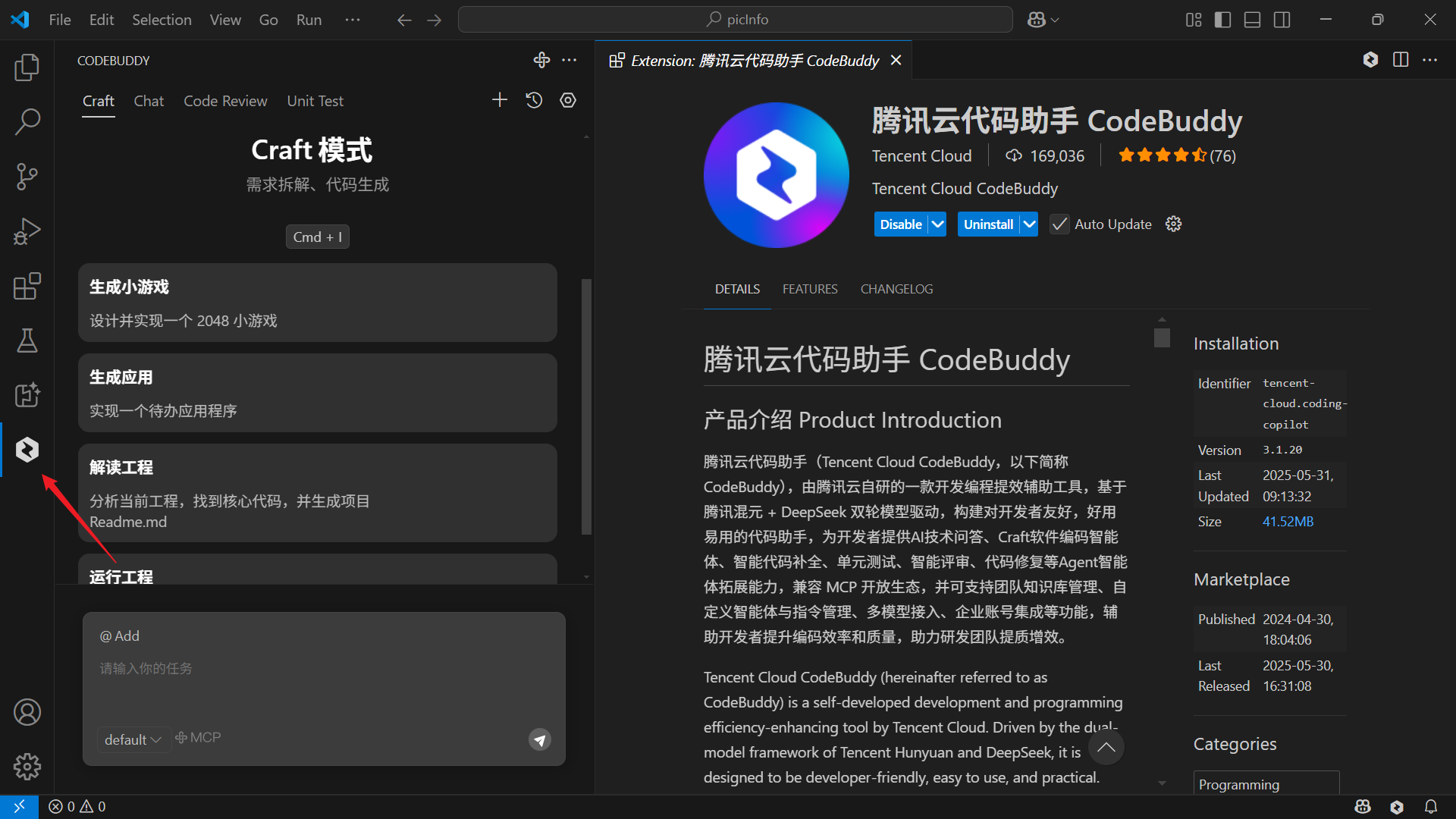
Task: Focus the task input field 请输入你的任务
Action: tap(324, 669)
